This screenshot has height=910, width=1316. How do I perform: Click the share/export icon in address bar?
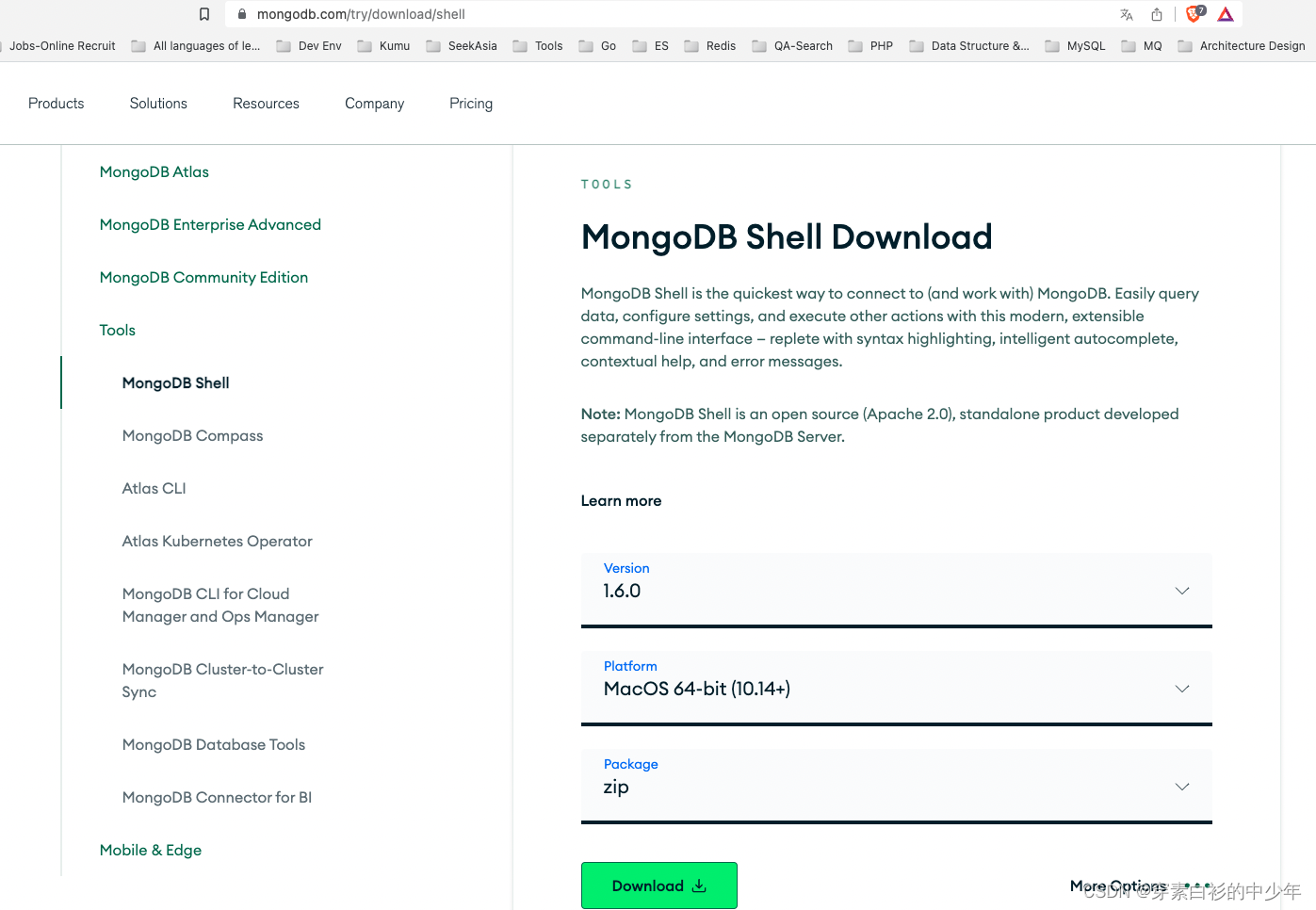pos(1155,14)
